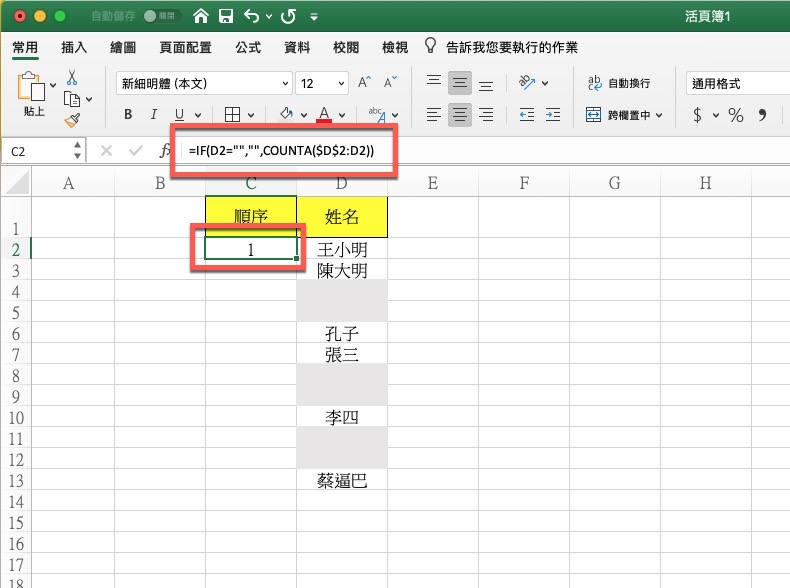Click the Name Box showing C2
The width and height of the screenshot is (790, 588).
pos(42,151)
